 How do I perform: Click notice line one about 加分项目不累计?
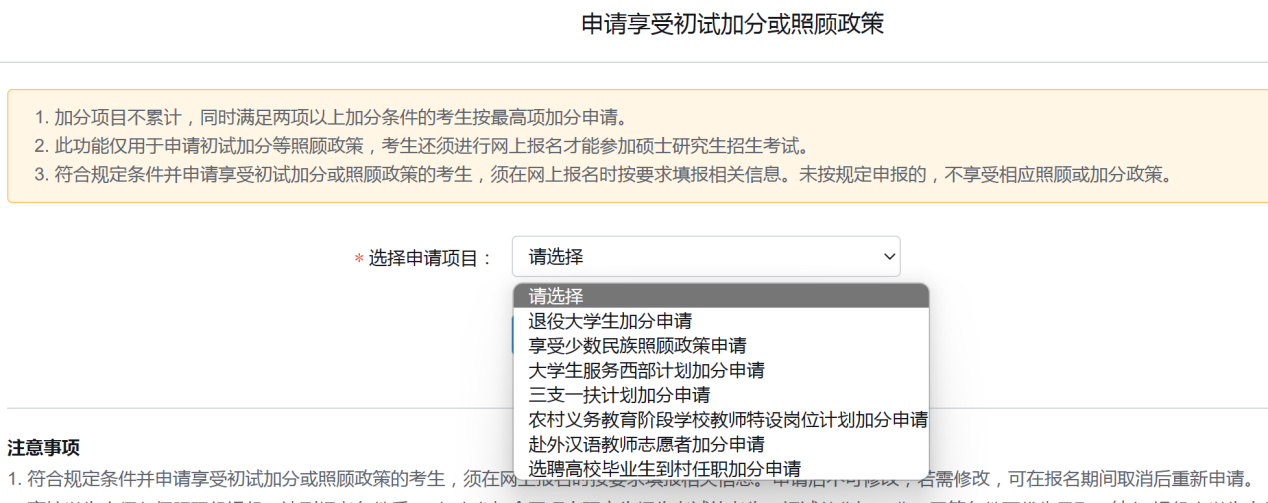pos(330,118)
